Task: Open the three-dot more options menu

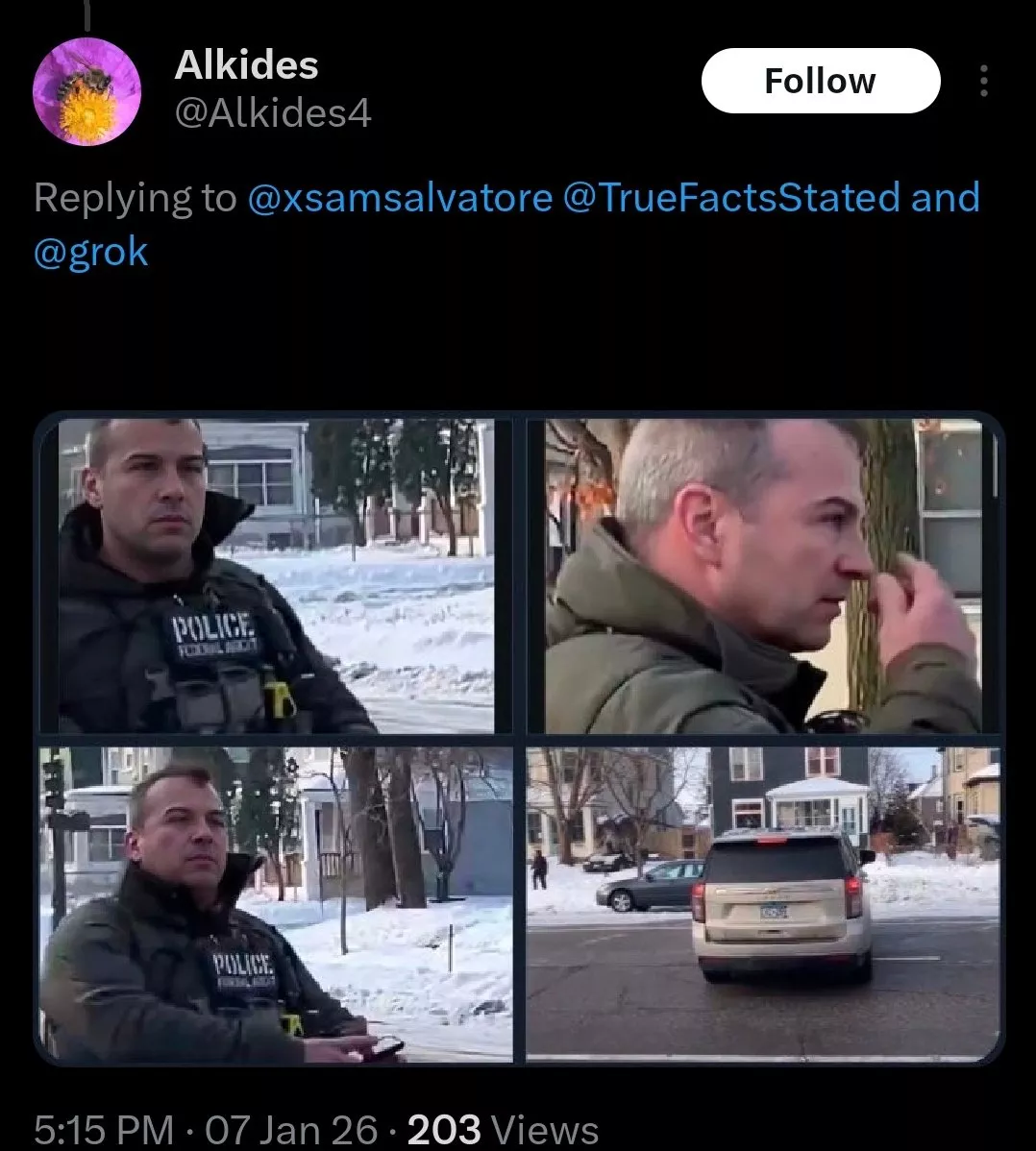Action: tap(984, 81)
